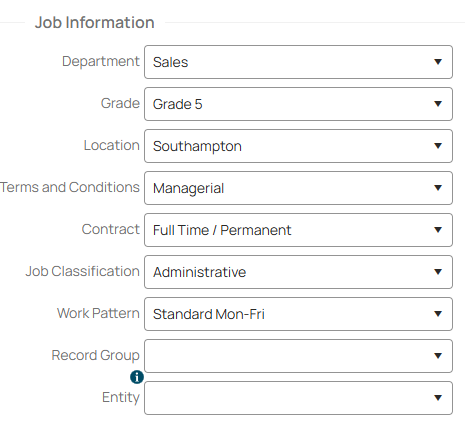This screenshot has width=474, height=429.
Task: Click the Job Information section heading
Action: (95, 23)
